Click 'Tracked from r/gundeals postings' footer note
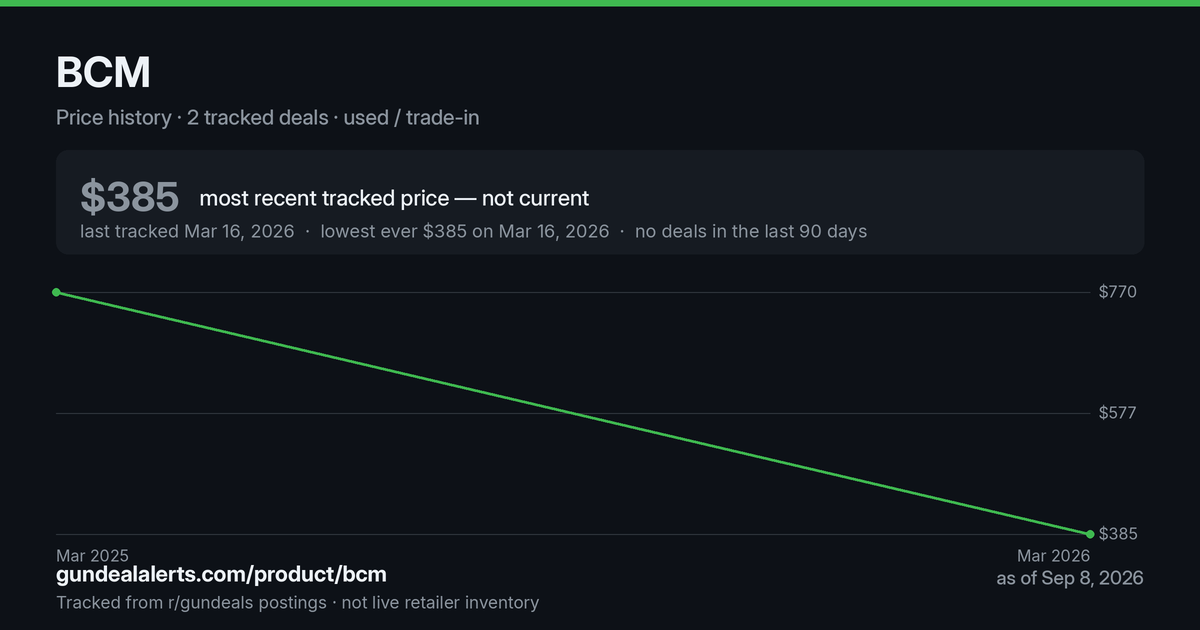 point(191,602)
